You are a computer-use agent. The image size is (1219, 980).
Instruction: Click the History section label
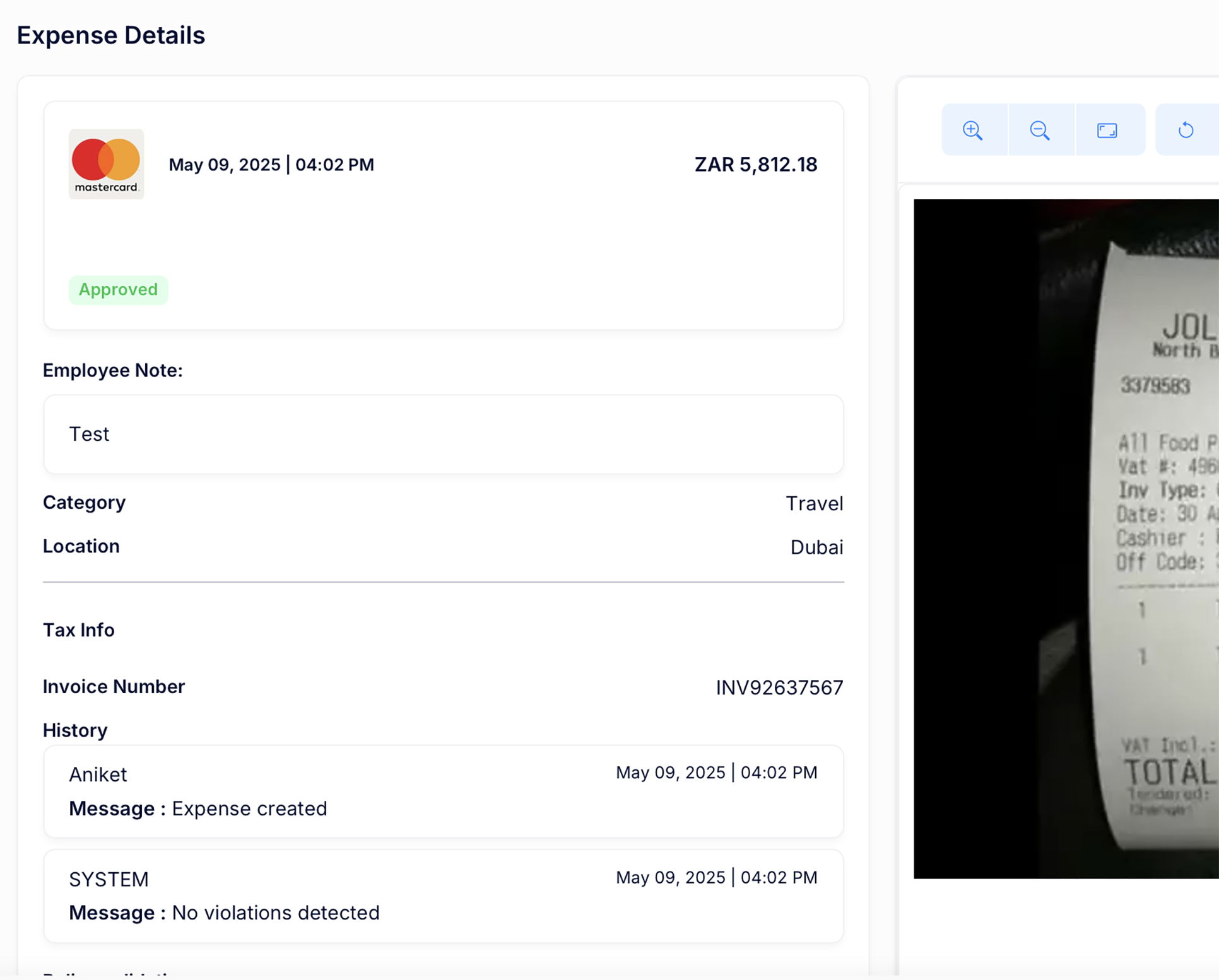click(75, 730)
